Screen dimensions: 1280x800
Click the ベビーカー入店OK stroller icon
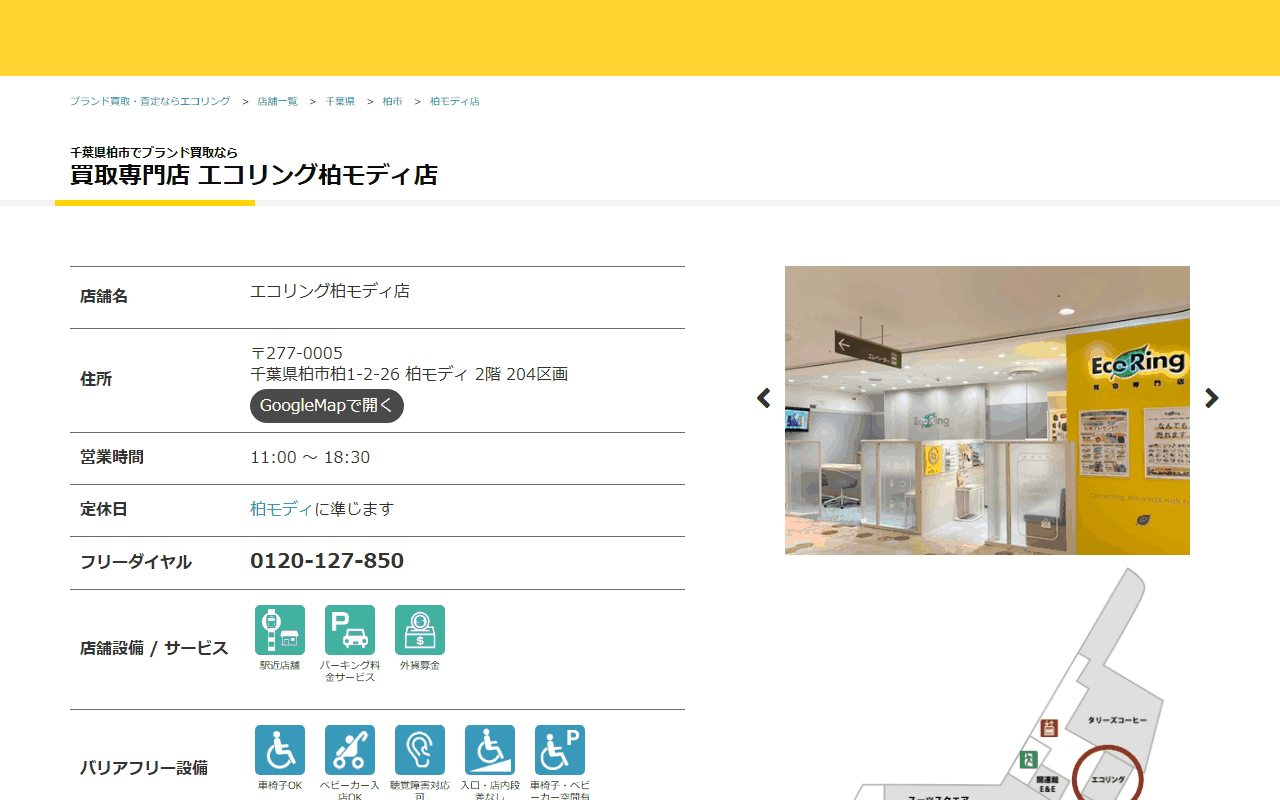350,750
